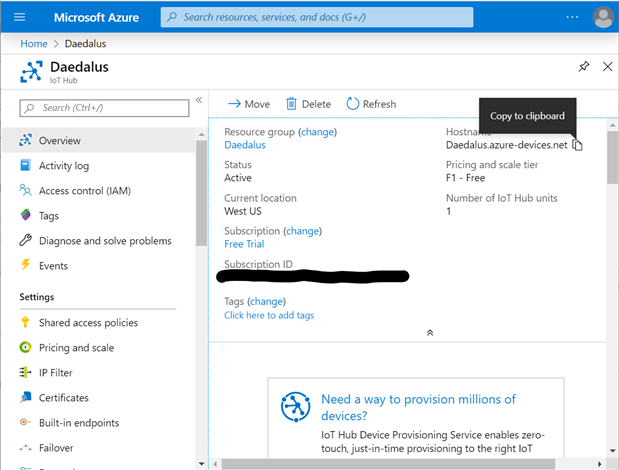
Task: Collapse the sidebar with double chevron
Action: pyautogui.click(x=199, y=100)
